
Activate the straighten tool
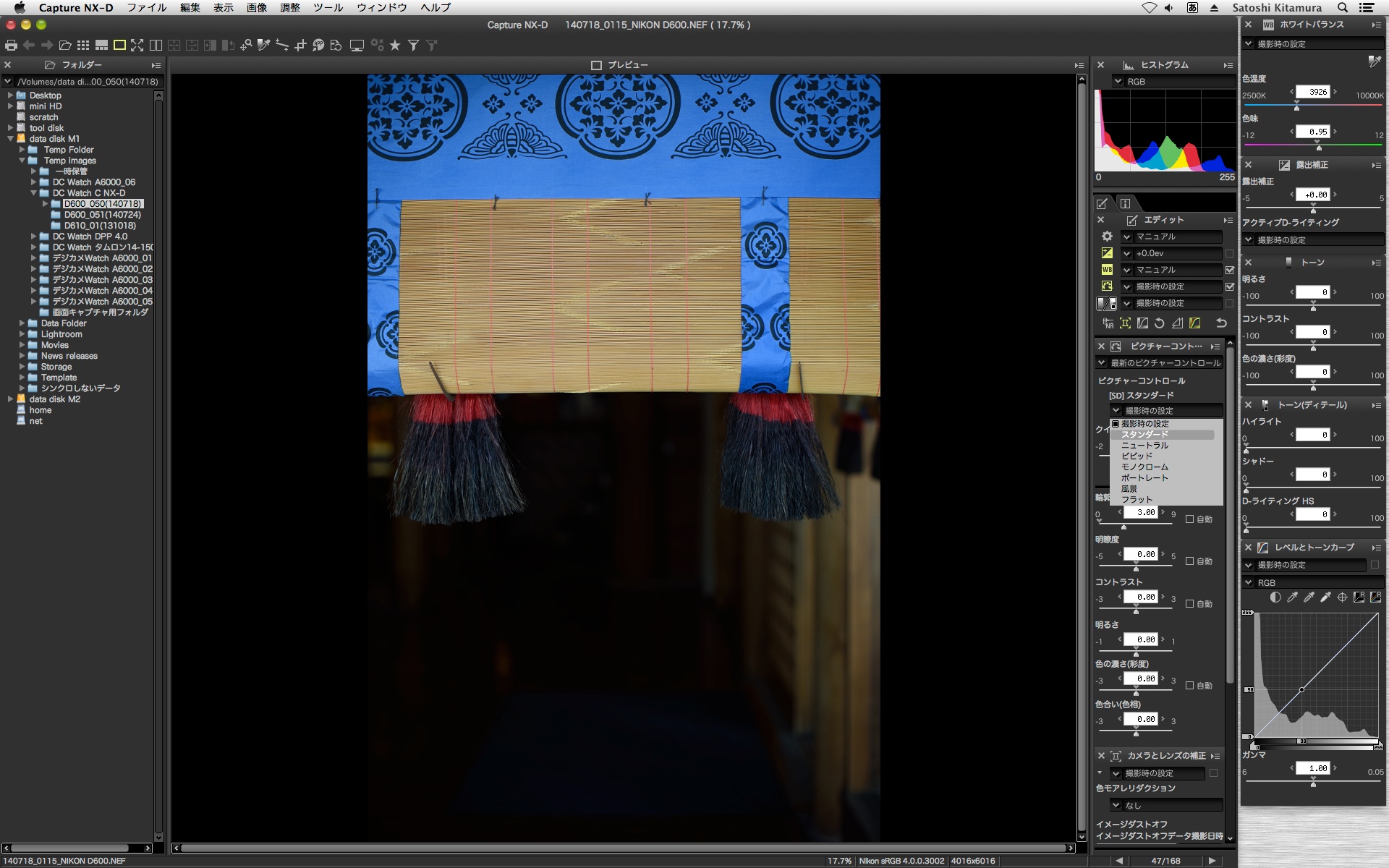click(282, 45)
